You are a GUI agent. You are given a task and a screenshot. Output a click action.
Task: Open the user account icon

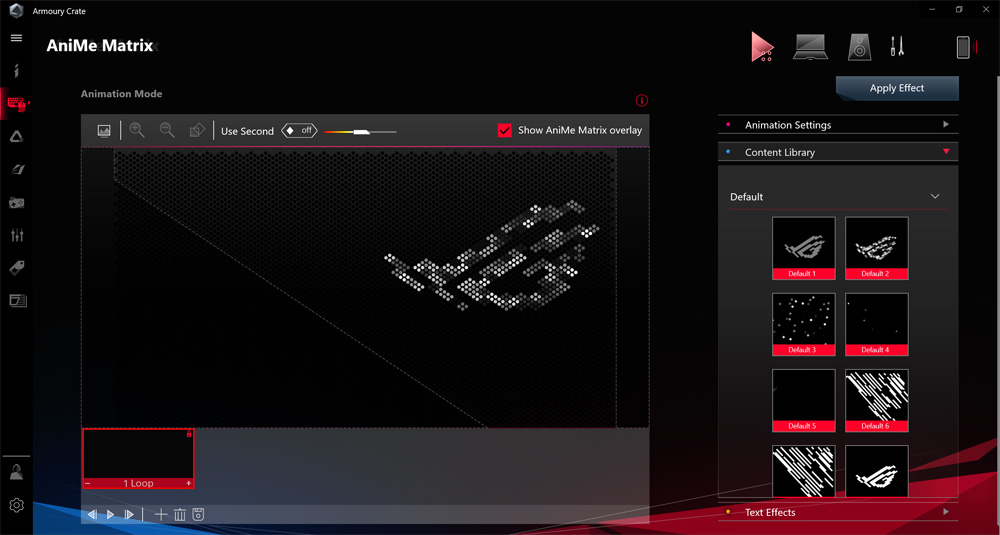(x=17, y=473)
